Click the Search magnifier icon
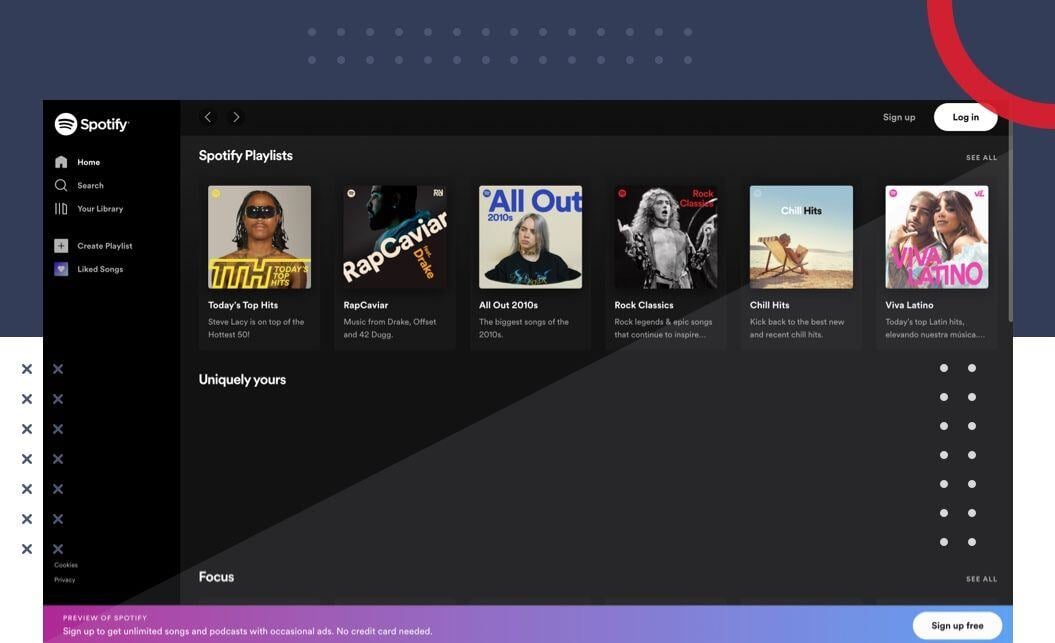 (x=61, y=185)
